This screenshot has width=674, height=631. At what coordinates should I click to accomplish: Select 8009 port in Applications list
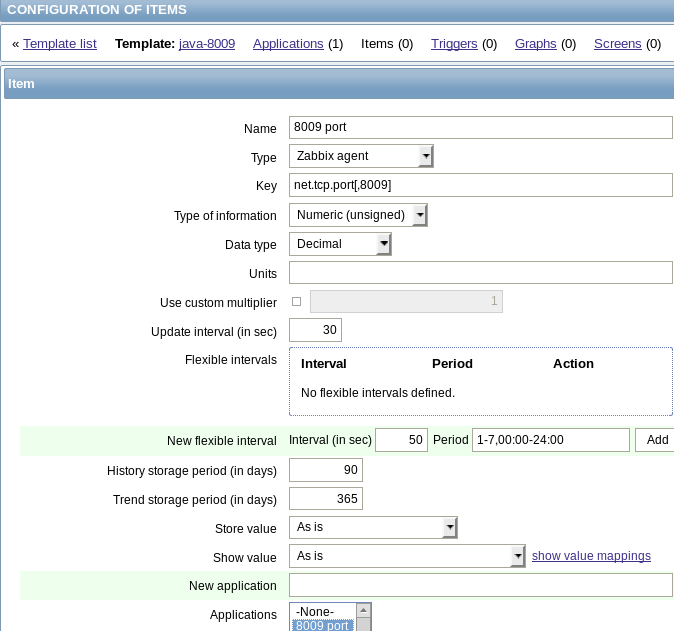(323, 625)
